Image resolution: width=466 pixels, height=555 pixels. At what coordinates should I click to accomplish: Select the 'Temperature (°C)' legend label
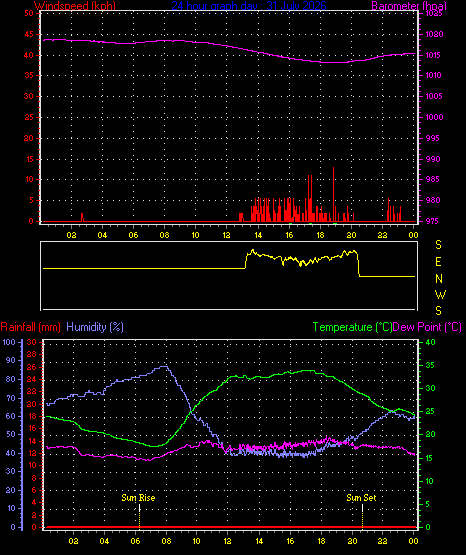coord(352,327)
